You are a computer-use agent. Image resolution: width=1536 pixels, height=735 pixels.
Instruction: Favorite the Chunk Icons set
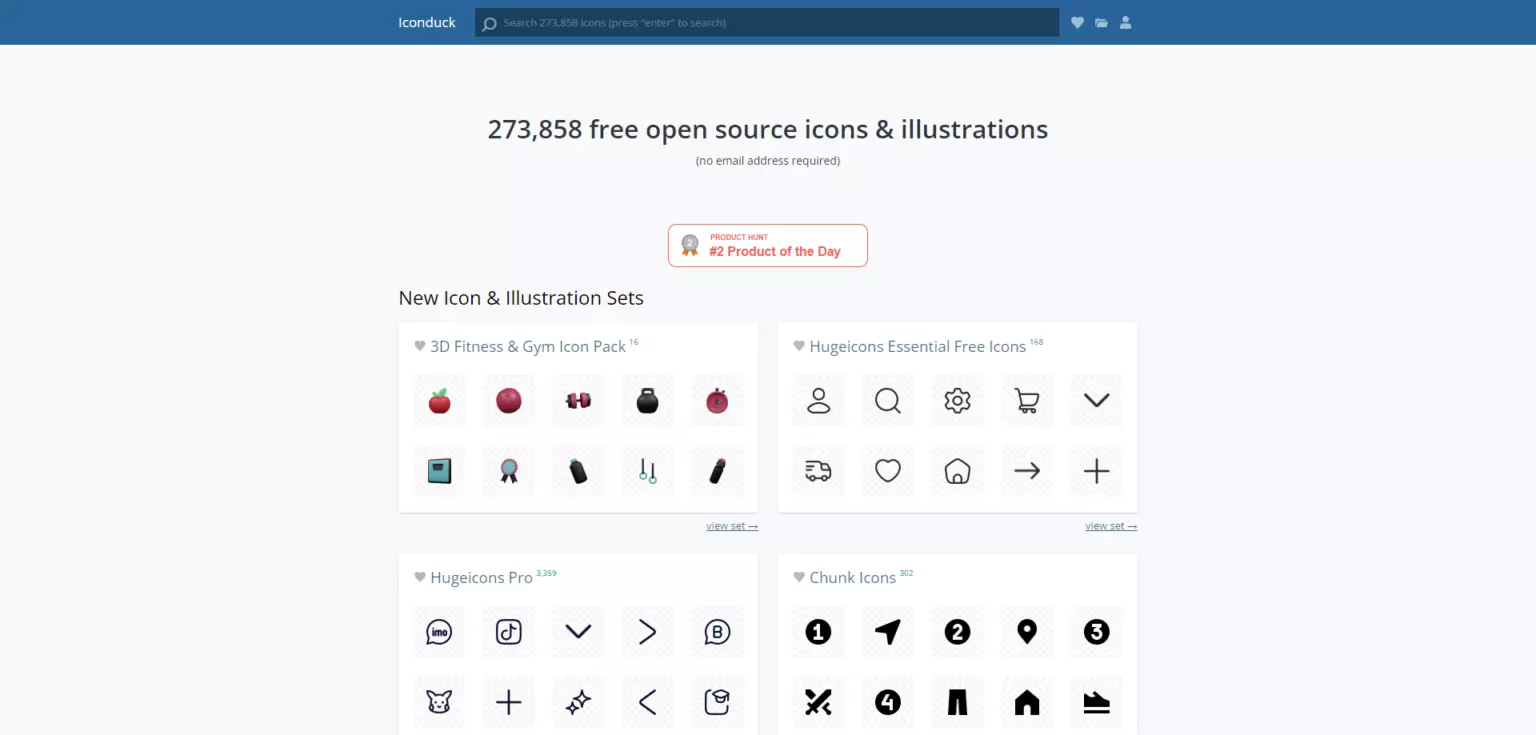(799, 577)
